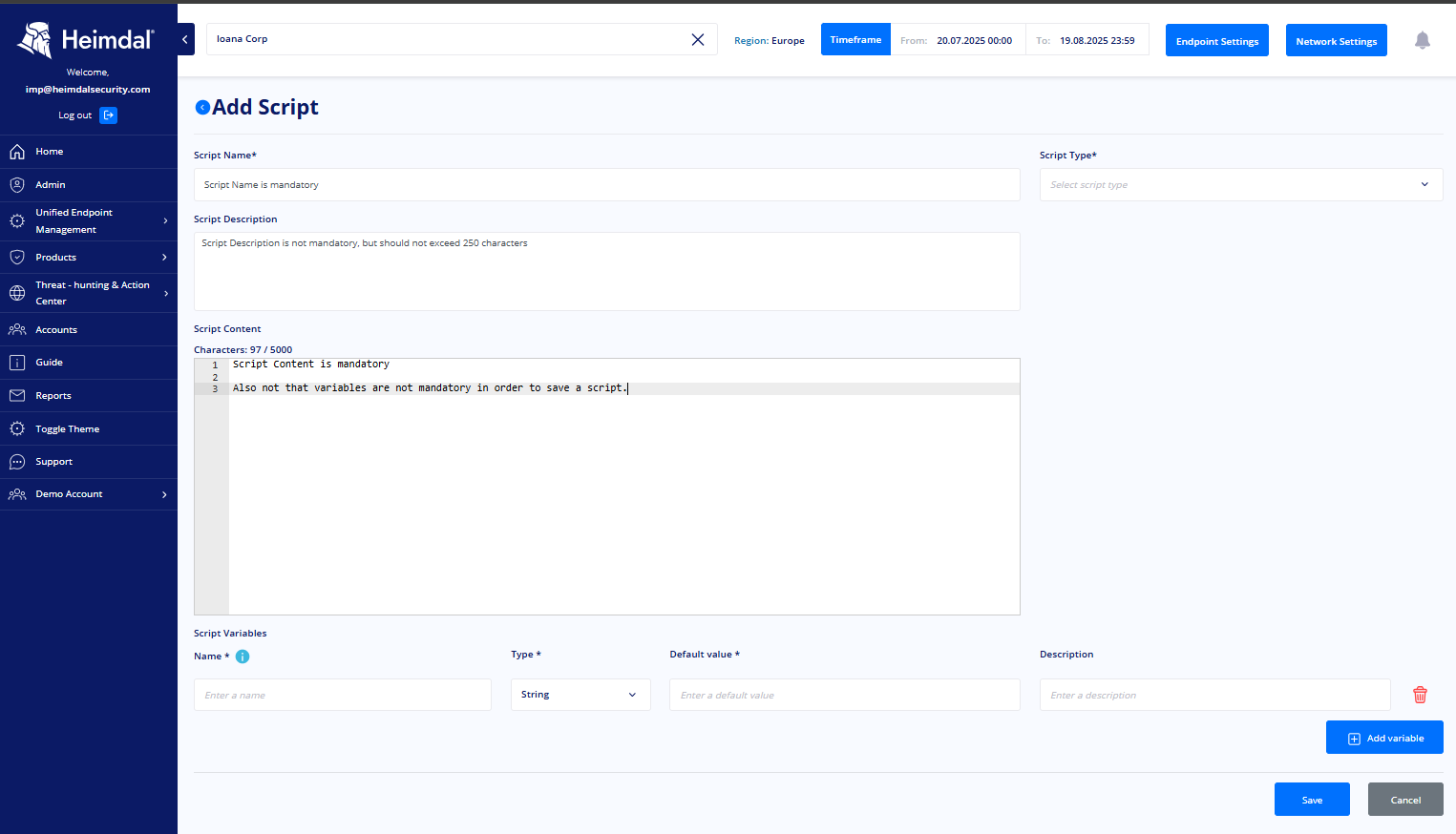Click the back arrow beside Add Script
Viewport: 1456px width, 834px height.
click(x=202, y=108)
